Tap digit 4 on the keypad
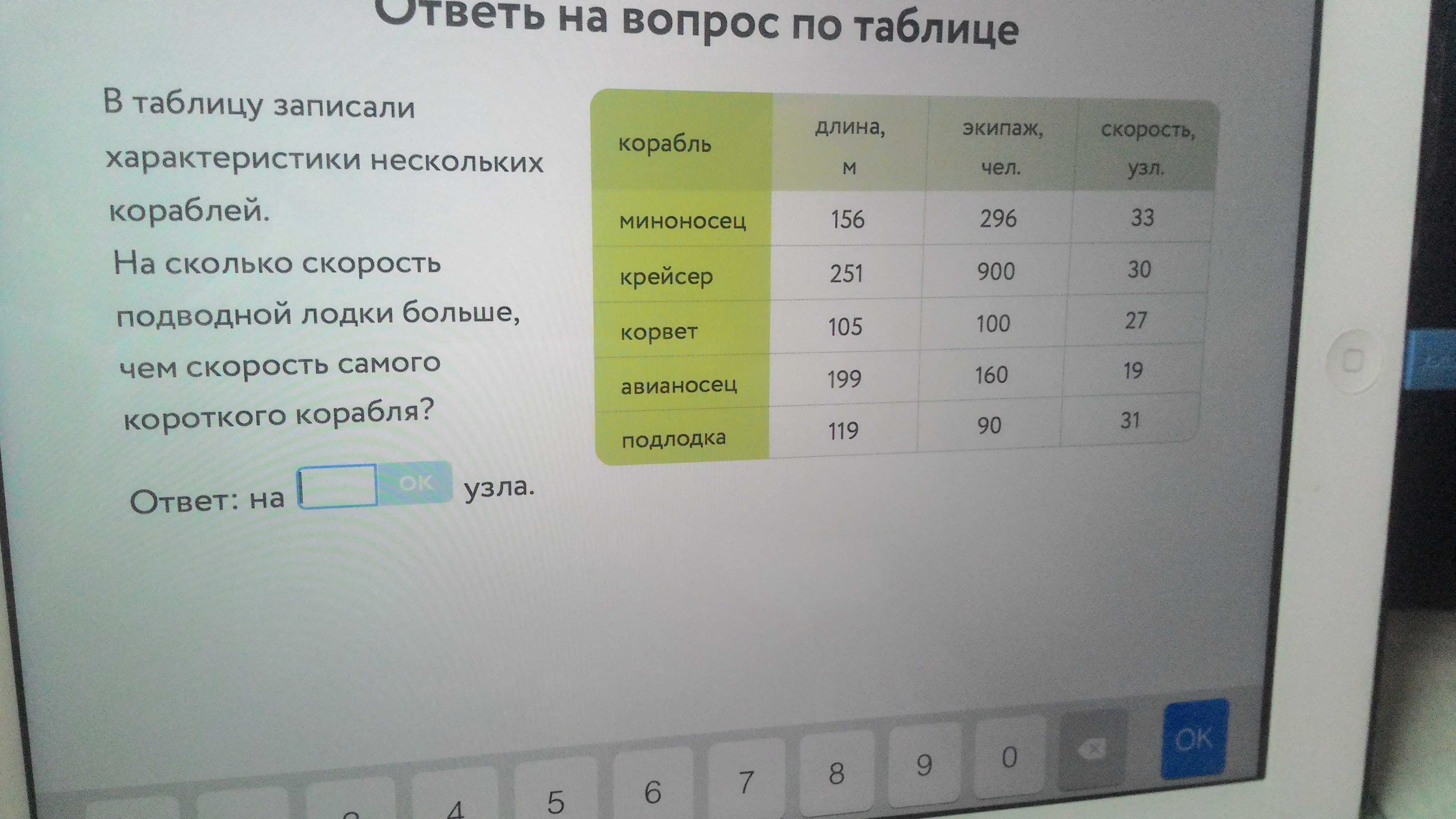 (x=456, y=802)
